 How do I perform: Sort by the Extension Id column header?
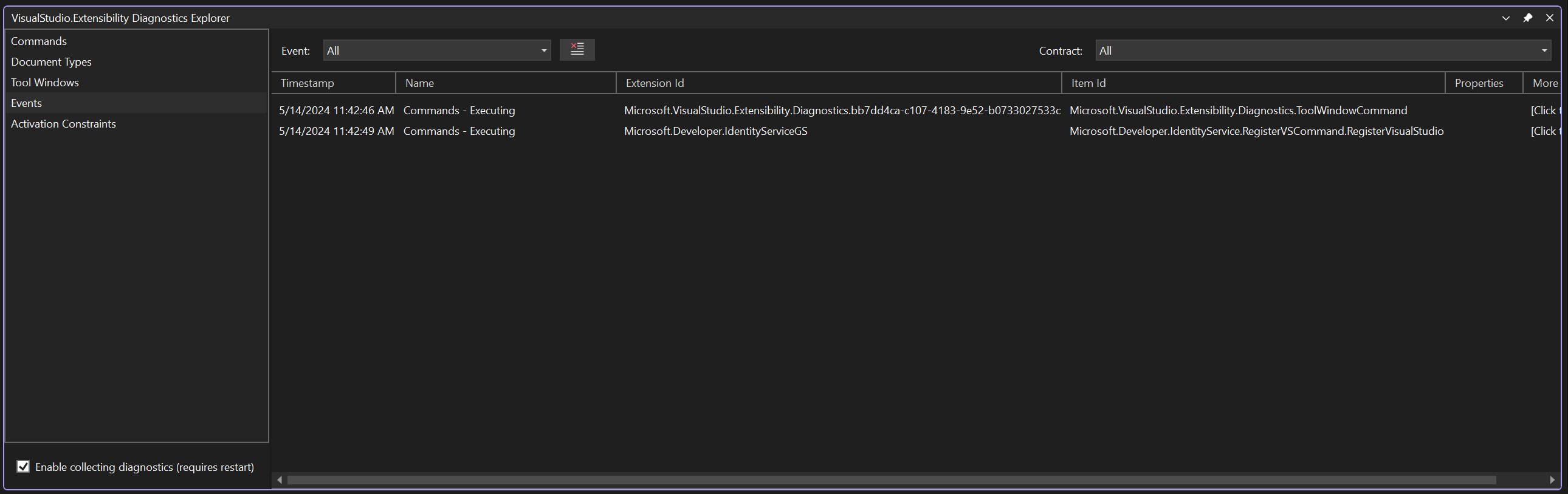coord(839,83)
